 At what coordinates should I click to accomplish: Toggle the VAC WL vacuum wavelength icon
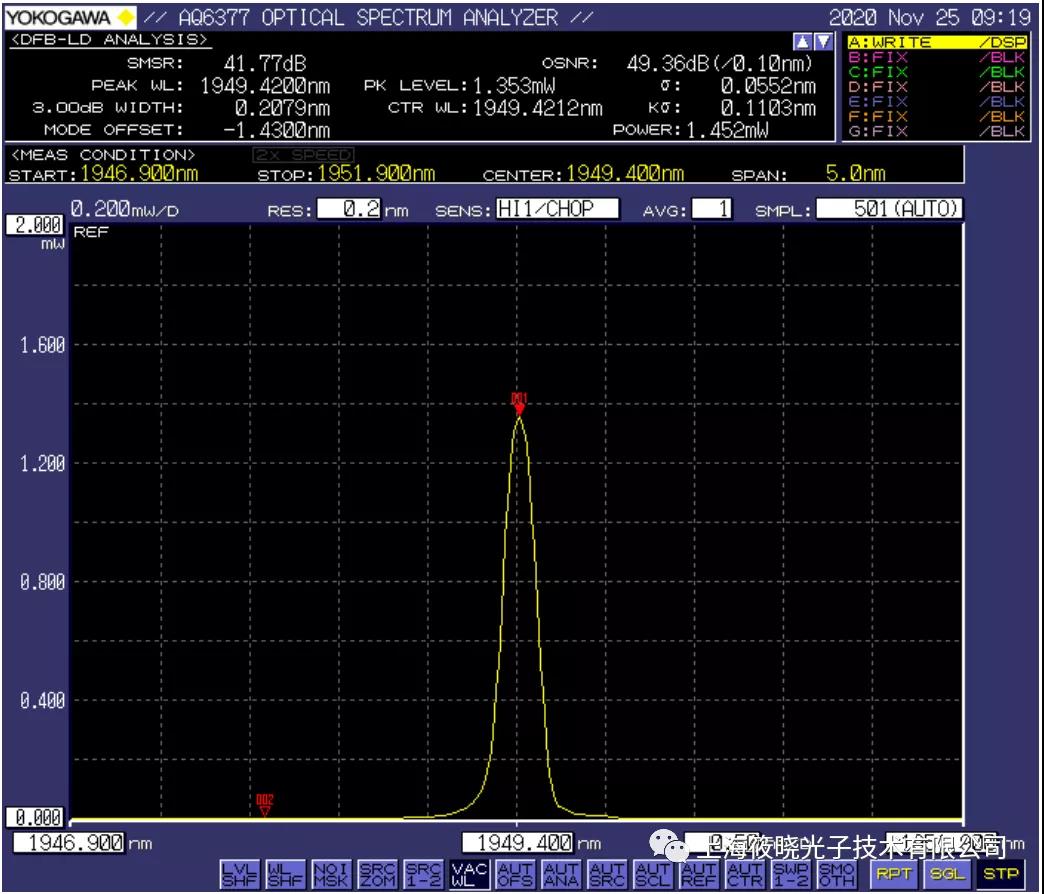pyautogui.click(x=469, y=874)
